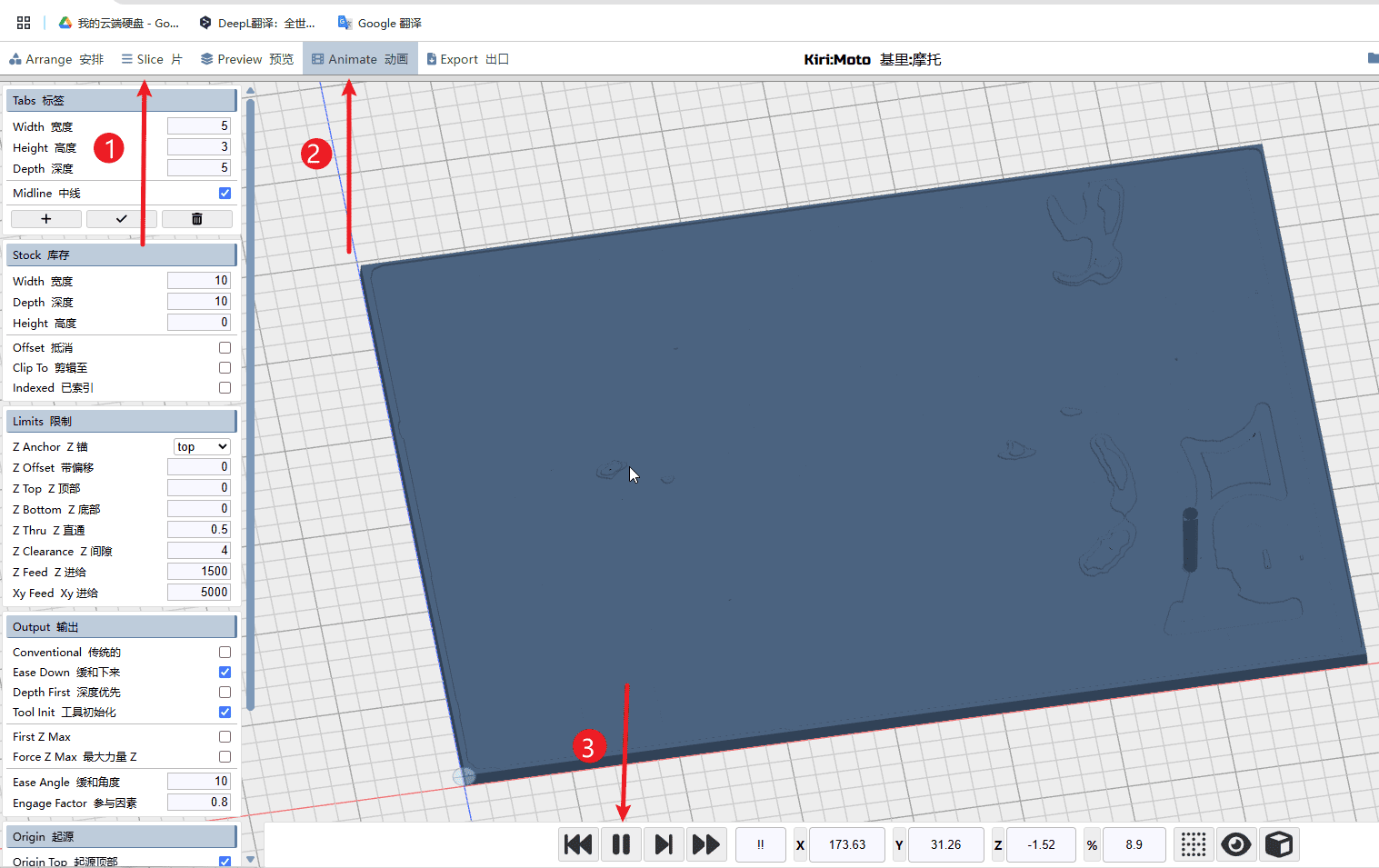Fast forward the animation
The height and width of the screenshot is (868, 1379).
pyautogui.click(x=705, y=844)
